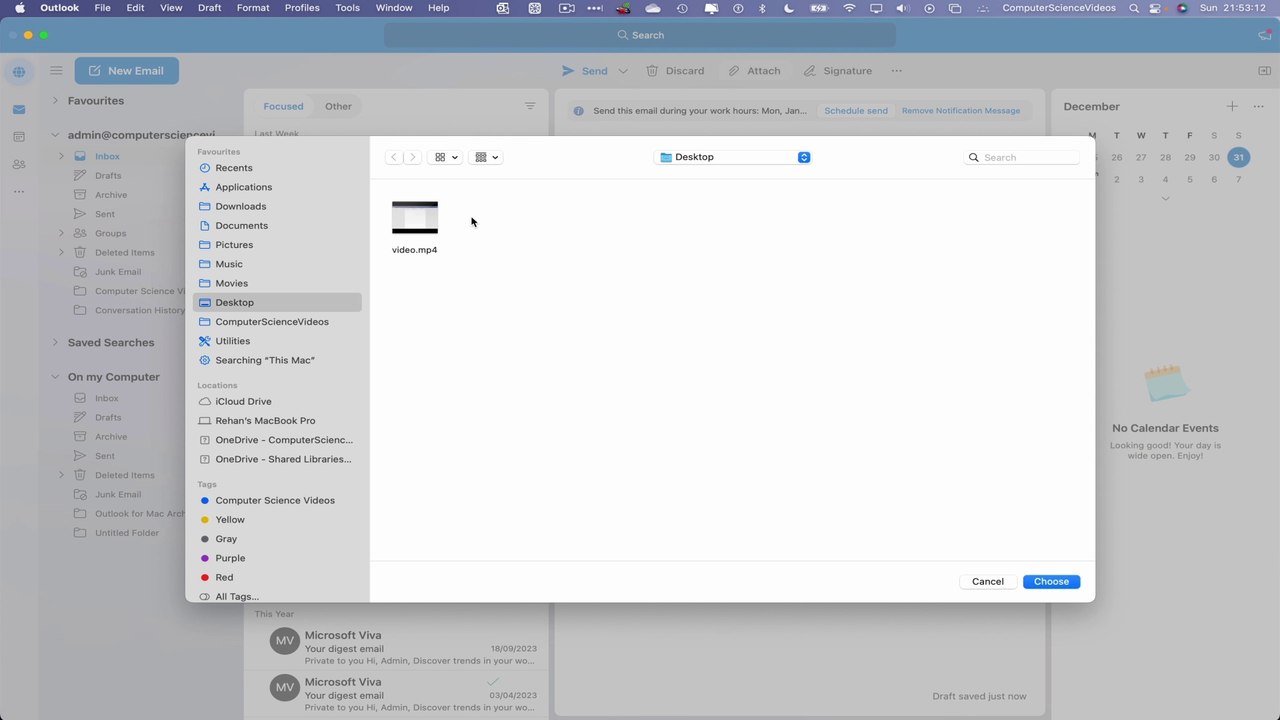This screenshot has width=1280, height=720.
Task: Open the Documents folder in sidebar
Action: click(x=277, y=225)
